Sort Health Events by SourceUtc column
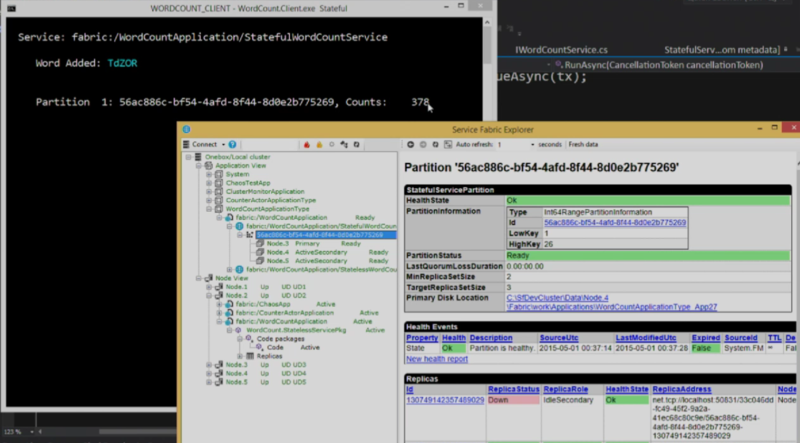Screen dimensions: 800x443 tap(559, 338)
